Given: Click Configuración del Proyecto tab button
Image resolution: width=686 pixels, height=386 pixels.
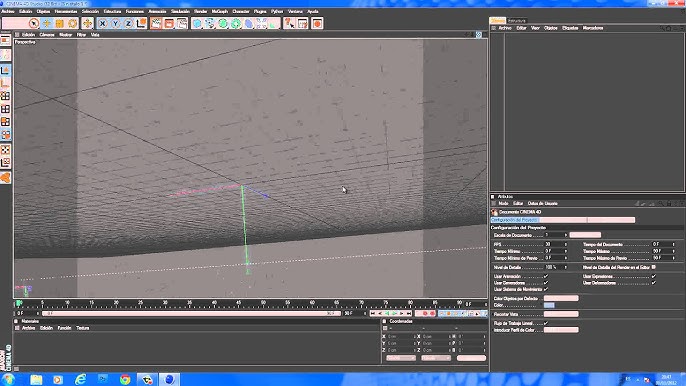Looking at the screenshot, I should pyautogui.click(x=514, y=220).
